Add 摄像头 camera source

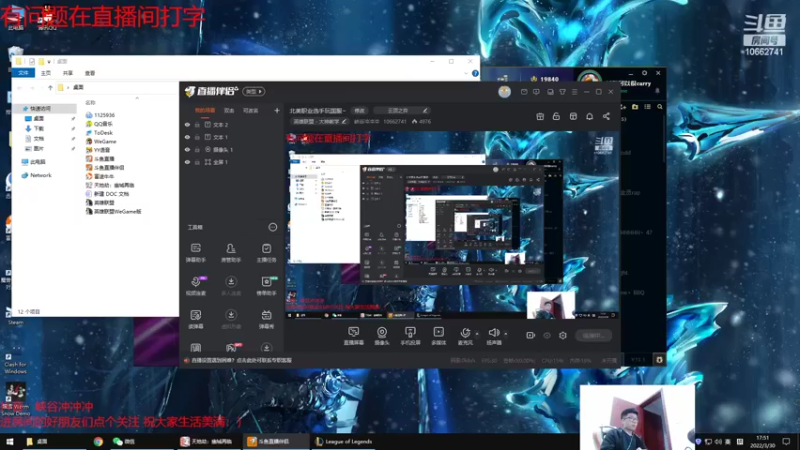click(x=382, y=336)
